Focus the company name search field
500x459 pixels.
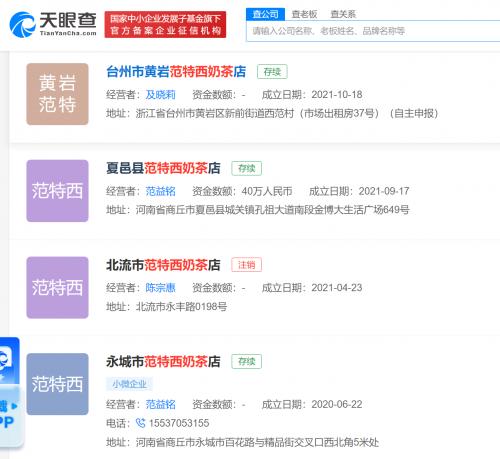click(x=373, y=31)
